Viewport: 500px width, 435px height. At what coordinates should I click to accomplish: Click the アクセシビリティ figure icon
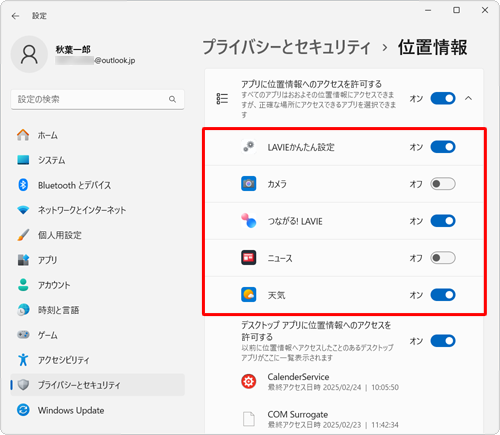[x=23, y=360]
